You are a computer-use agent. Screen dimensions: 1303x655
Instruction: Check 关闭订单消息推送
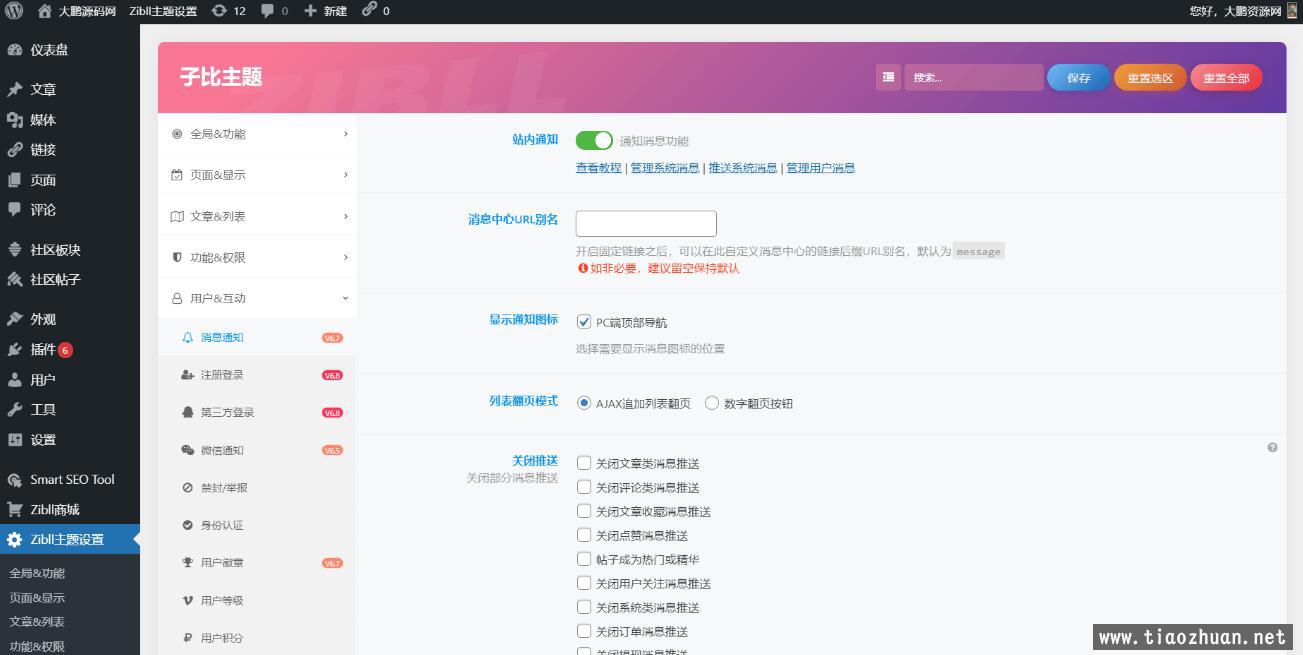[584, 631]
